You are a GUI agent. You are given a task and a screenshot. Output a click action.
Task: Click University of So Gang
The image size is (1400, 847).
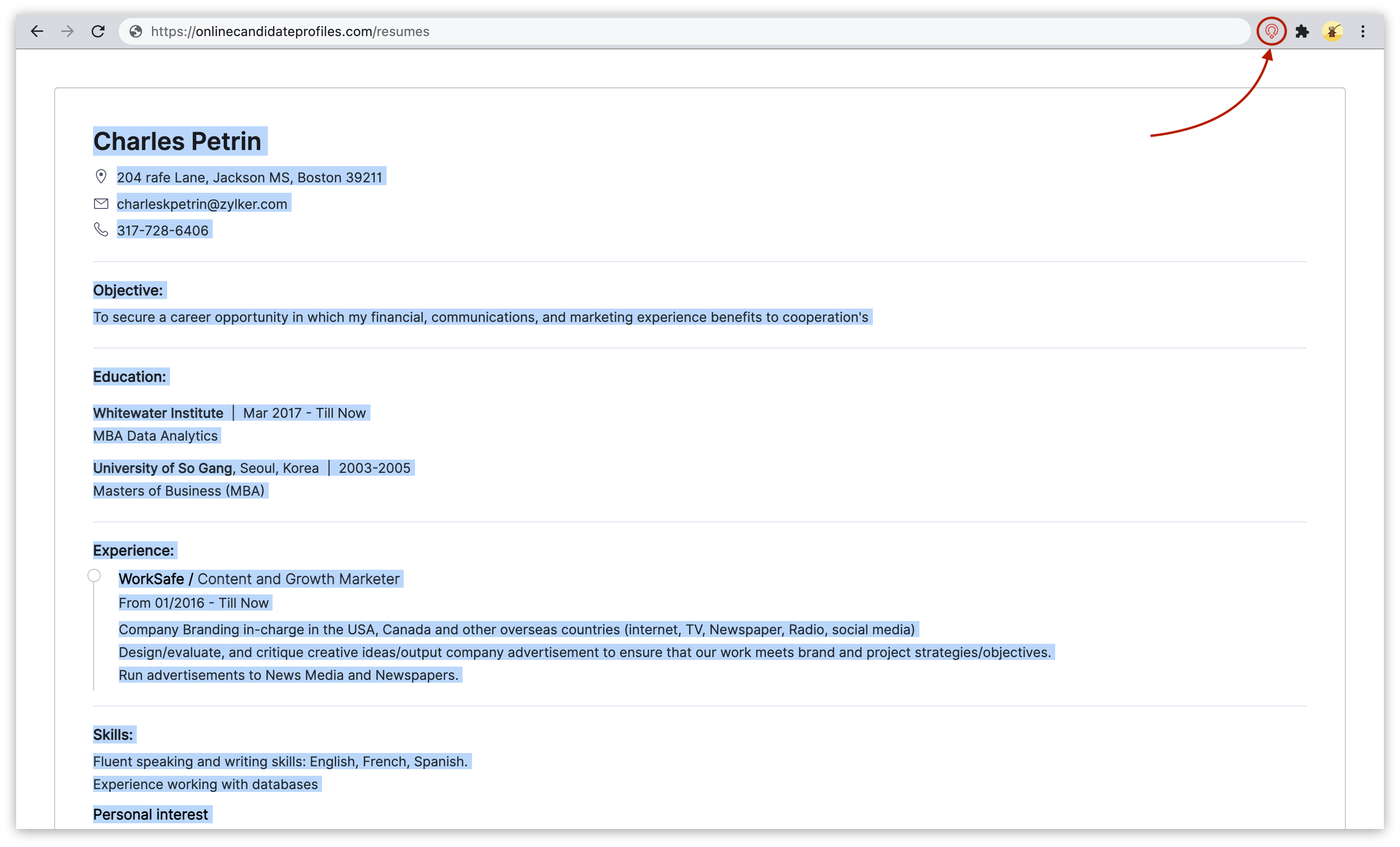[162, 468]
